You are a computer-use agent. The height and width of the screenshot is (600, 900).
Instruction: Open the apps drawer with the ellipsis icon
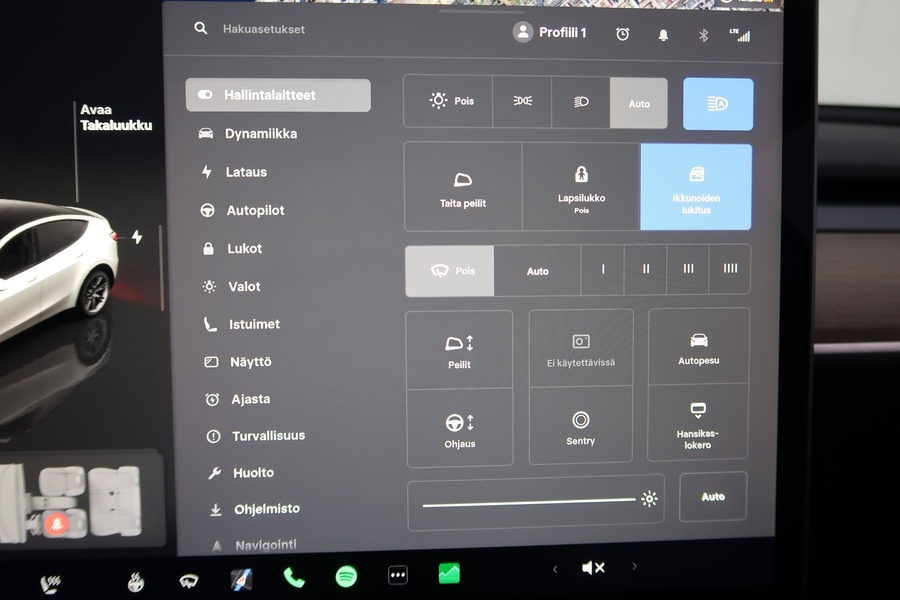[x=397, y=575]
